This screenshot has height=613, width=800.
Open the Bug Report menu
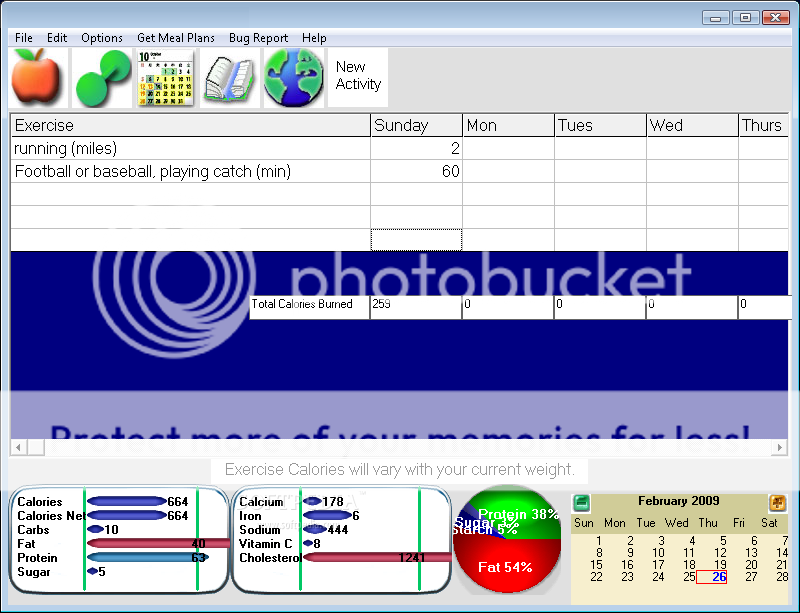click(258, 38)
